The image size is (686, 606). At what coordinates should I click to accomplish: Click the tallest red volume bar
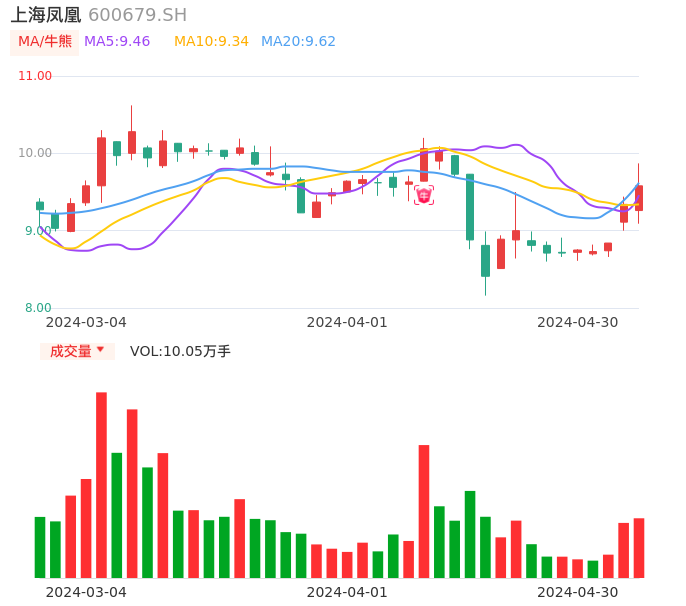coord(101,484)
